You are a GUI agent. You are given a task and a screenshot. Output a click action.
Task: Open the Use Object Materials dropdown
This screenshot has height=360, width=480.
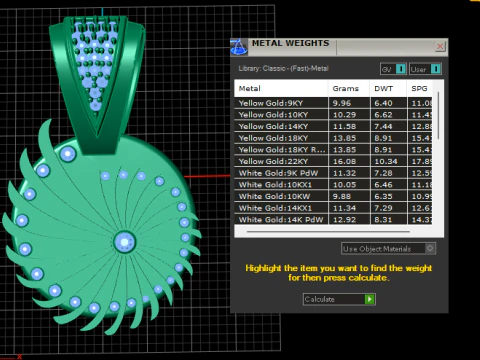tap(388, 249)
